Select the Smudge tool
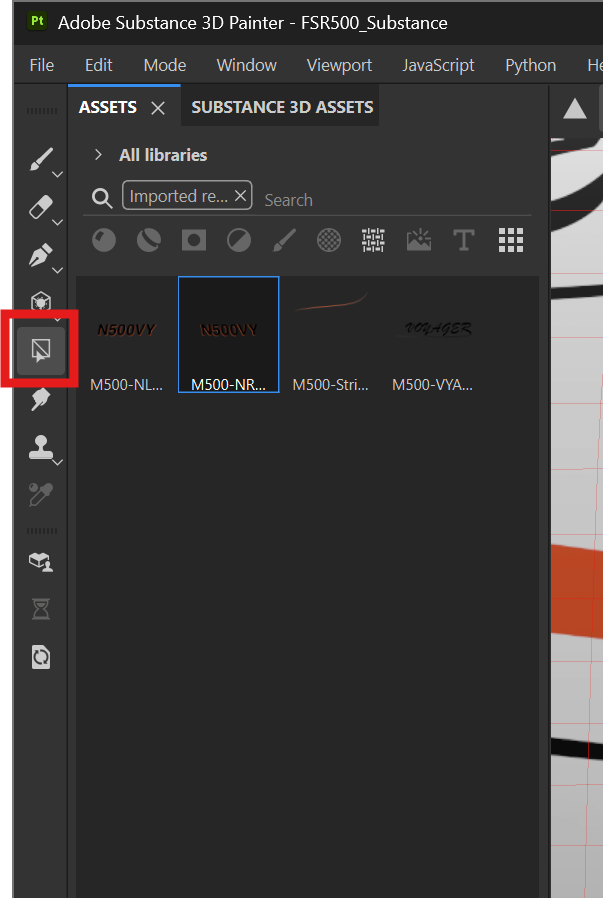The image size is (603, 898). click(x=41, y=399)
